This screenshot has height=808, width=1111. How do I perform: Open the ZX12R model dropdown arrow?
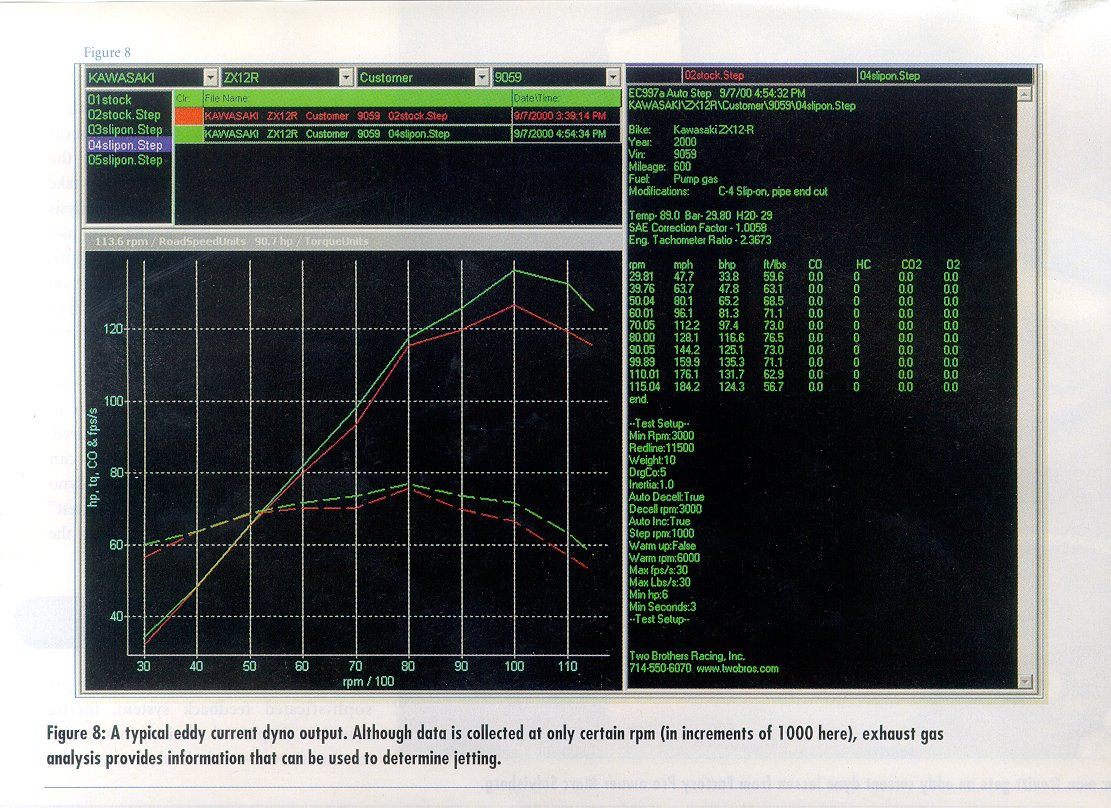click(346, 77)
